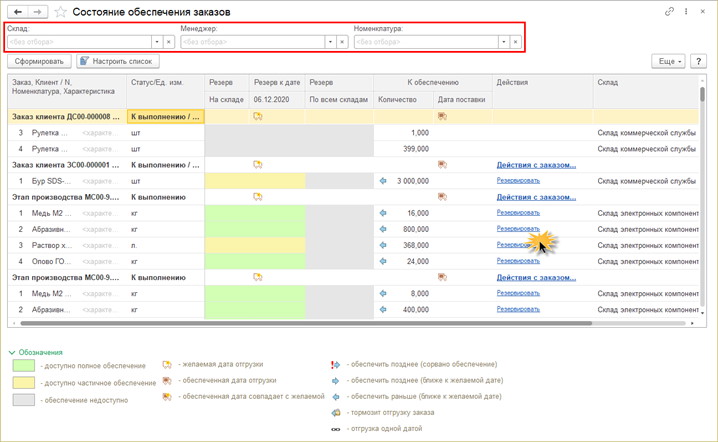
Task: Open the Еще menu
Action: tap(669, 61)
